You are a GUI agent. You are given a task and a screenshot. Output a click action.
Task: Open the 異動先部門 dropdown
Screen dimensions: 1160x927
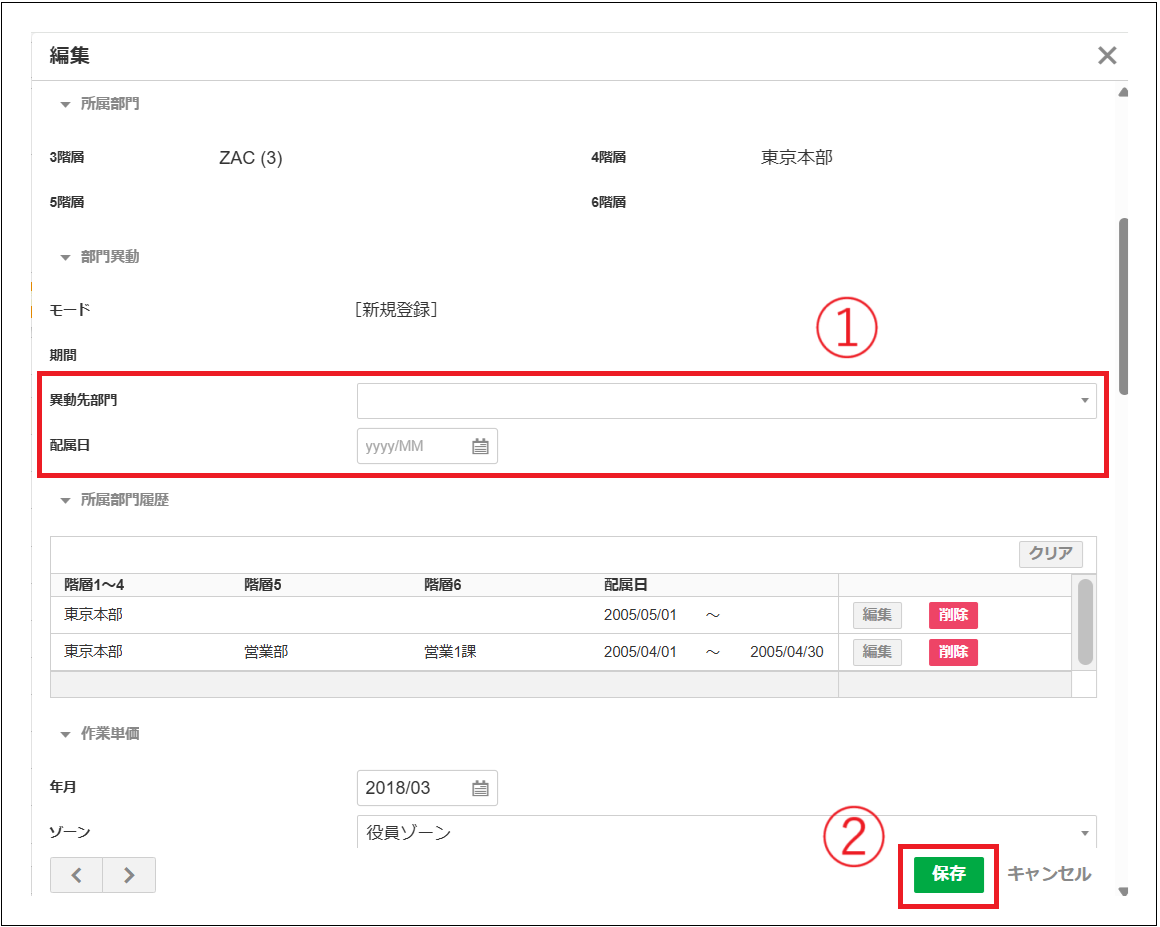tap(726, 401)
